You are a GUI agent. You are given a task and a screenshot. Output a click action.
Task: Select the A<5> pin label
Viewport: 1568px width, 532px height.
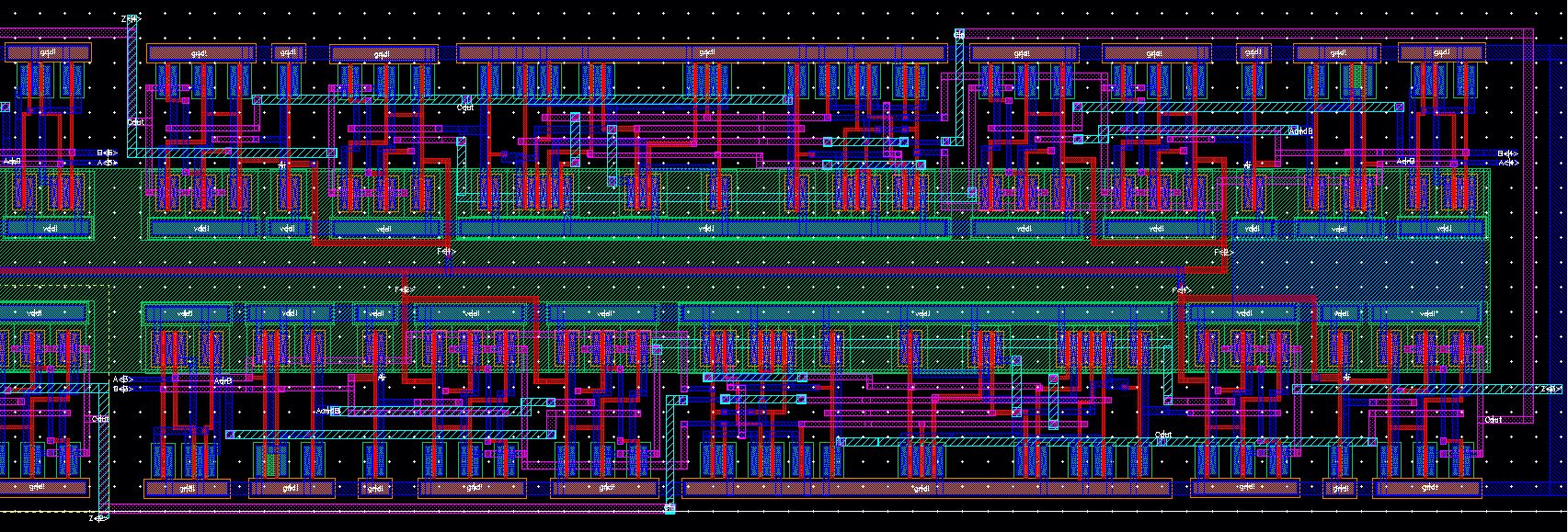click(x=108, y=163)
